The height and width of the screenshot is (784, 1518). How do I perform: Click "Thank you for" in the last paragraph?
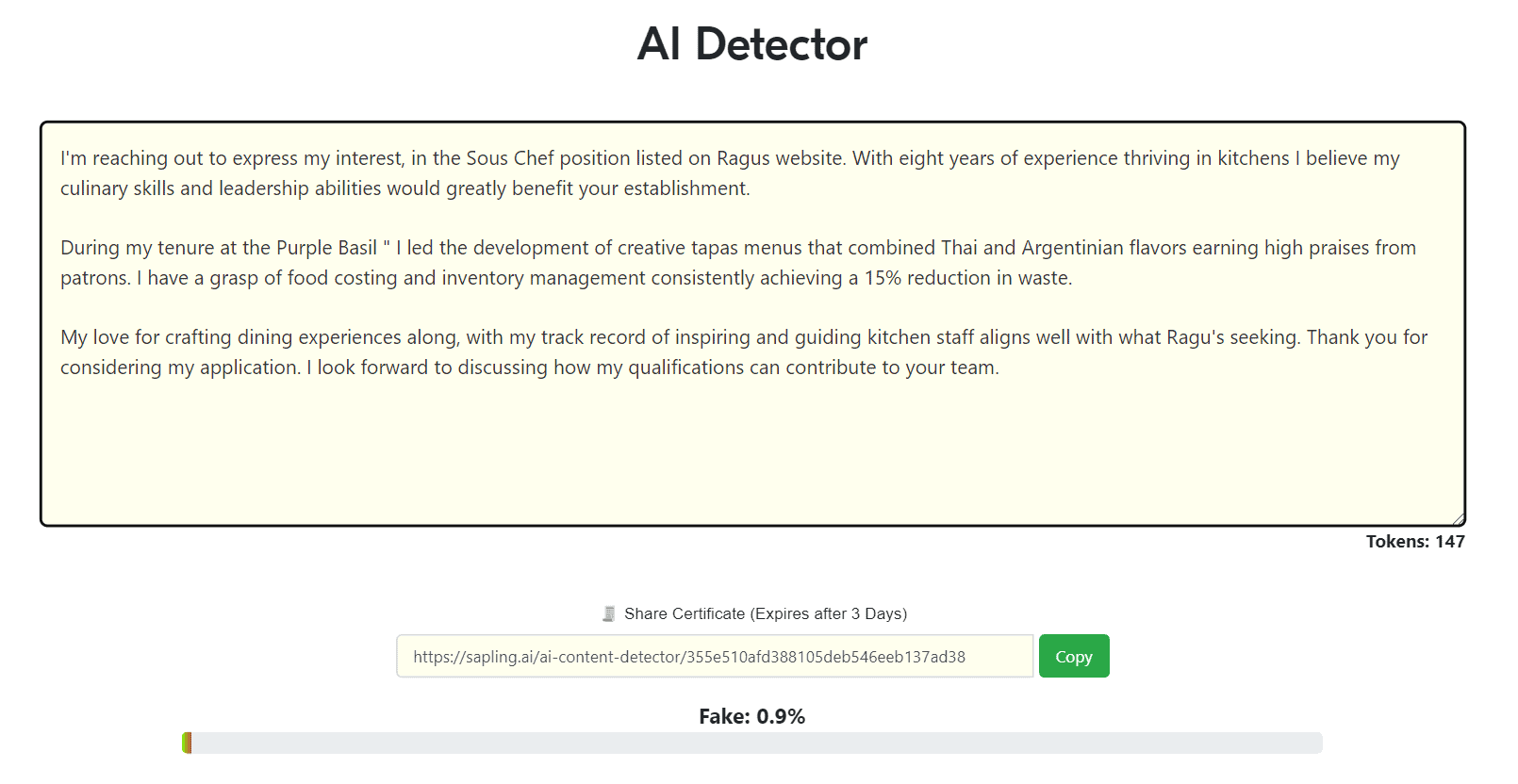1366,337
